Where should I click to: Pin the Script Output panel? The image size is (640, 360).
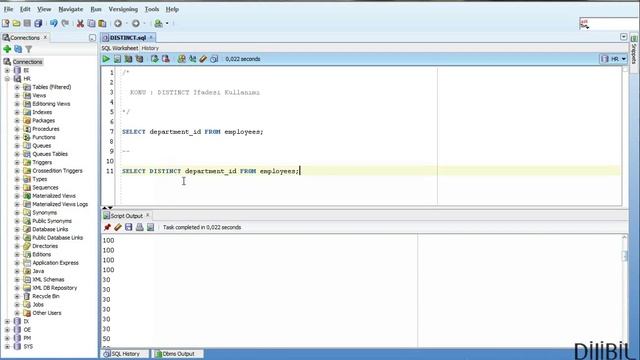(x=107, y=227)
